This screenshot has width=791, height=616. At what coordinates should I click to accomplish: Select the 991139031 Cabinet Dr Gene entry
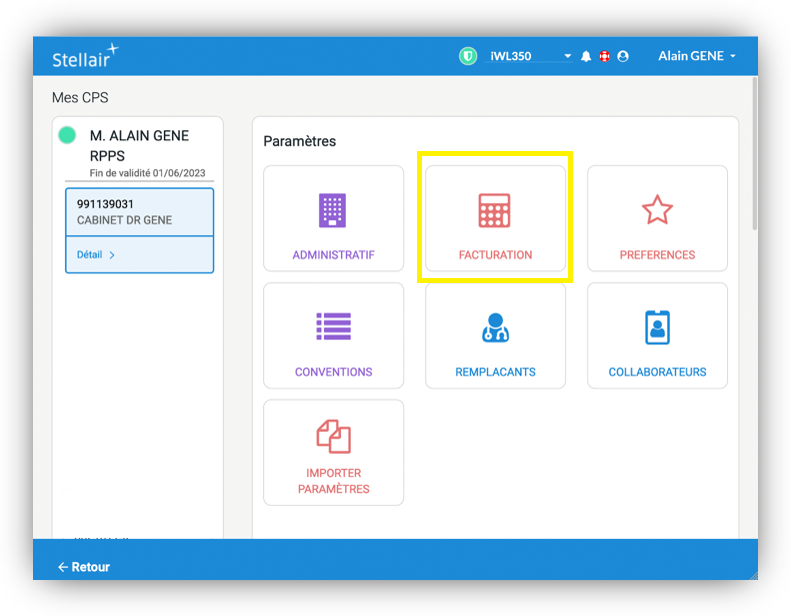pyautogui.click(x=139, y=212)
